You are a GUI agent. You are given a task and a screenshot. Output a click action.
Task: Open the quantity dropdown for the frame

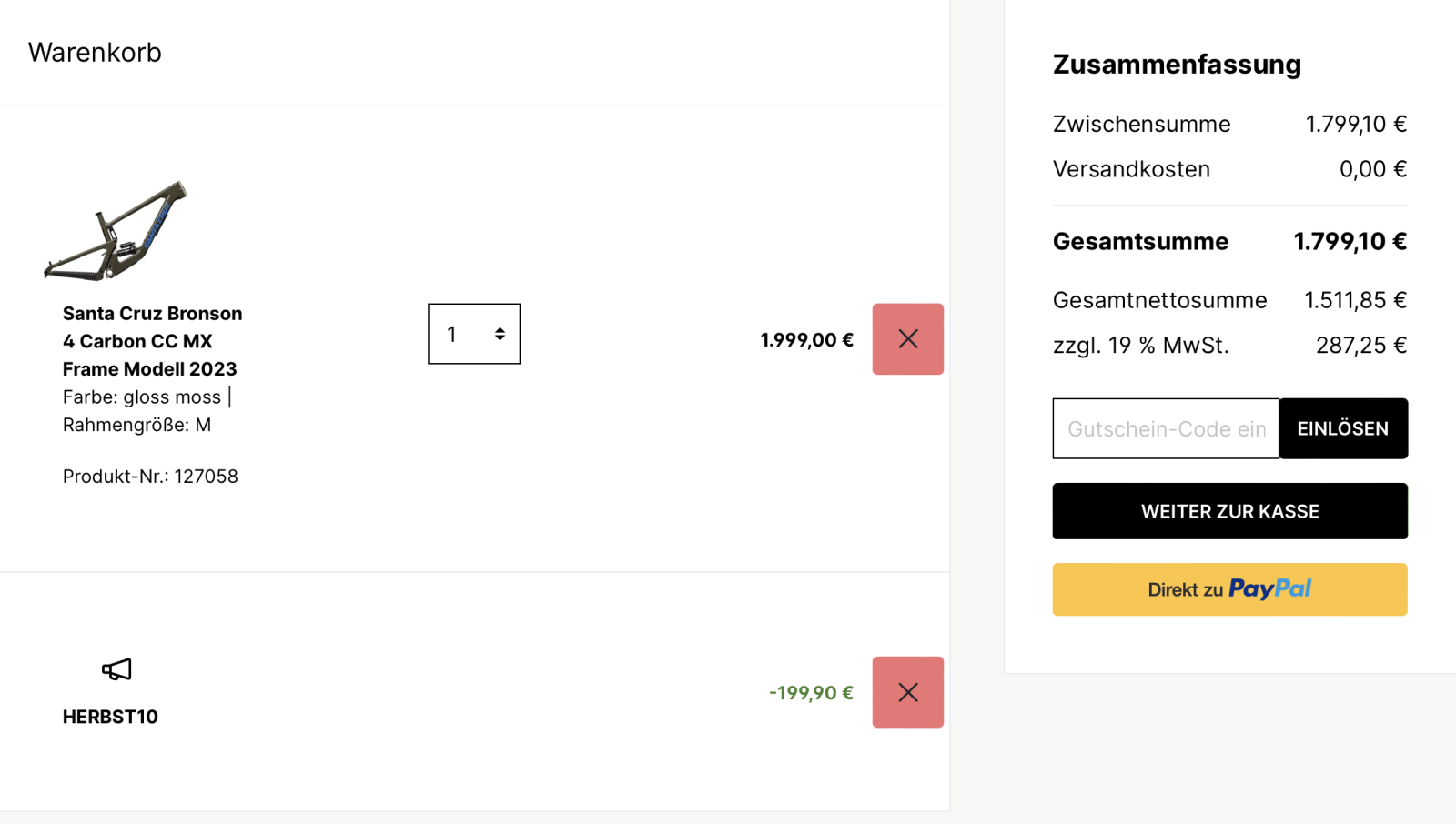click(474, 334)
